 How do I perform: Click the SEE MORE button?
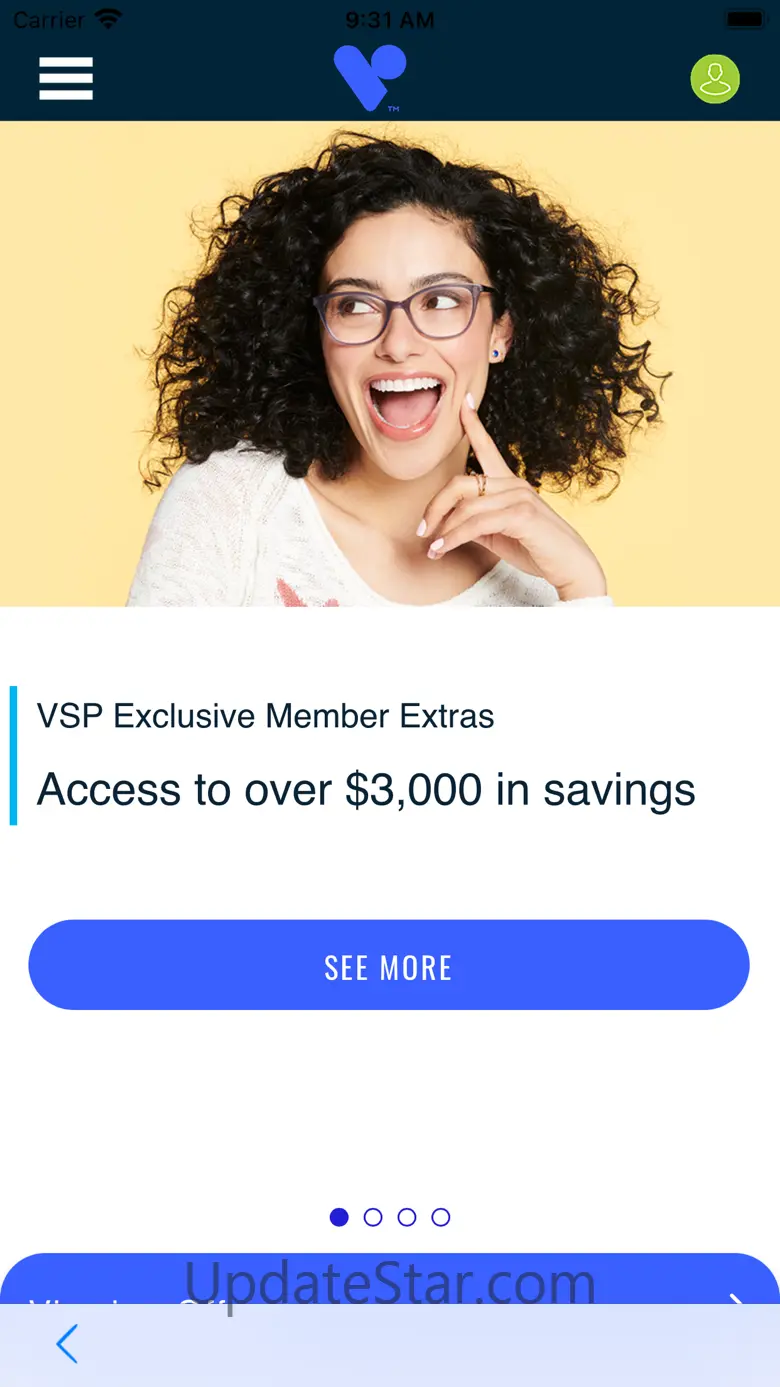[389, 965]
